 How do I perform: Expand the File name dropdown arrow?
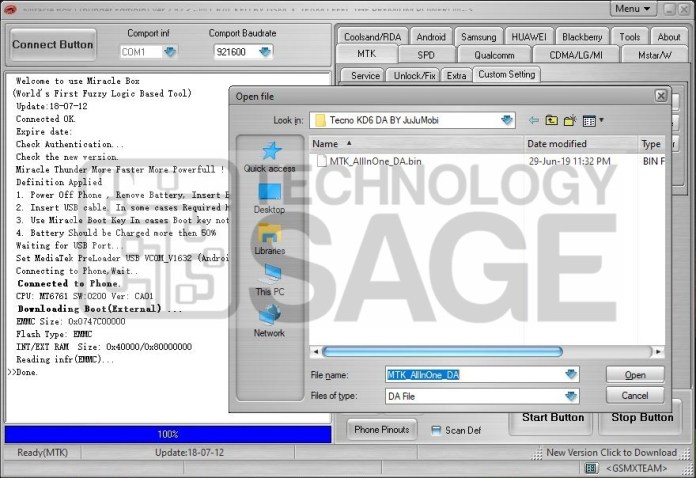(571, 375)
